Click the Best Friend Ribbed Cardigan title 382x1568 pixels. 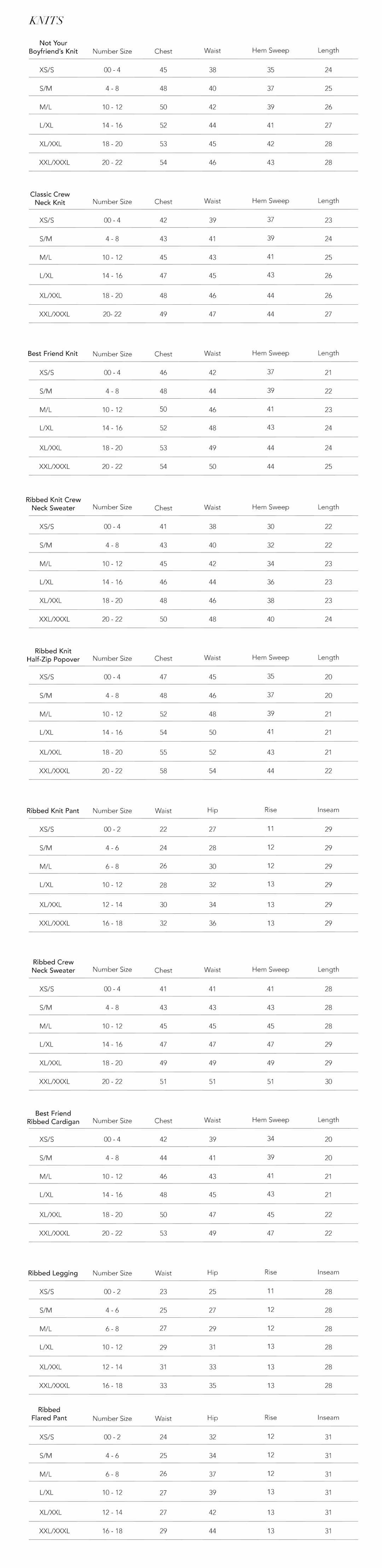(53, 1117)
